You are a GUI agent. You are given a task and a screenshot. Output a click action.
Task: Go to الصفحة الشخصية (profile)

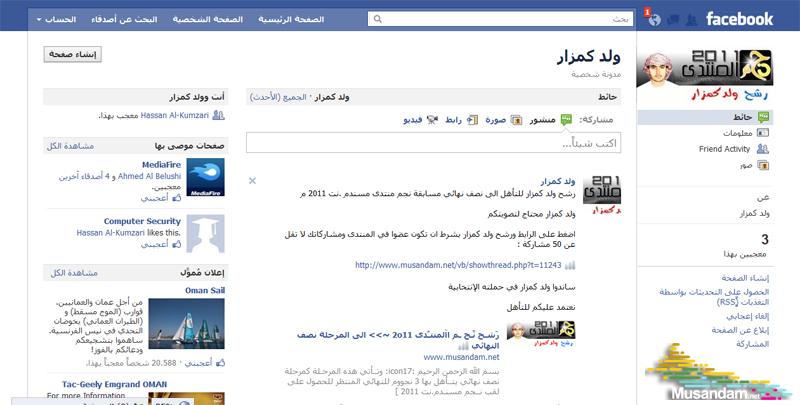[x=207, y=19]
